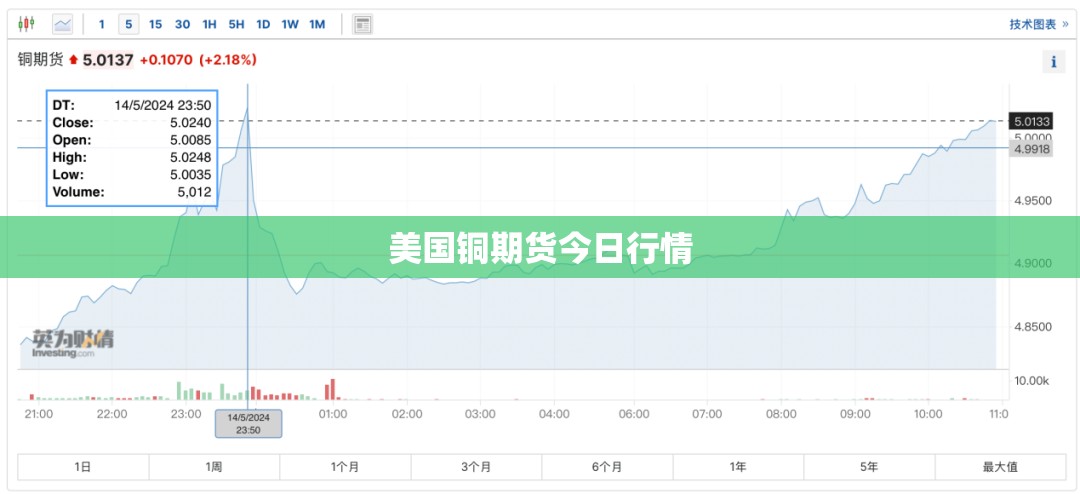This screenshot has width=1080, height=494.
Task: Choose the 1年 time range
Action: pos(738,466)
